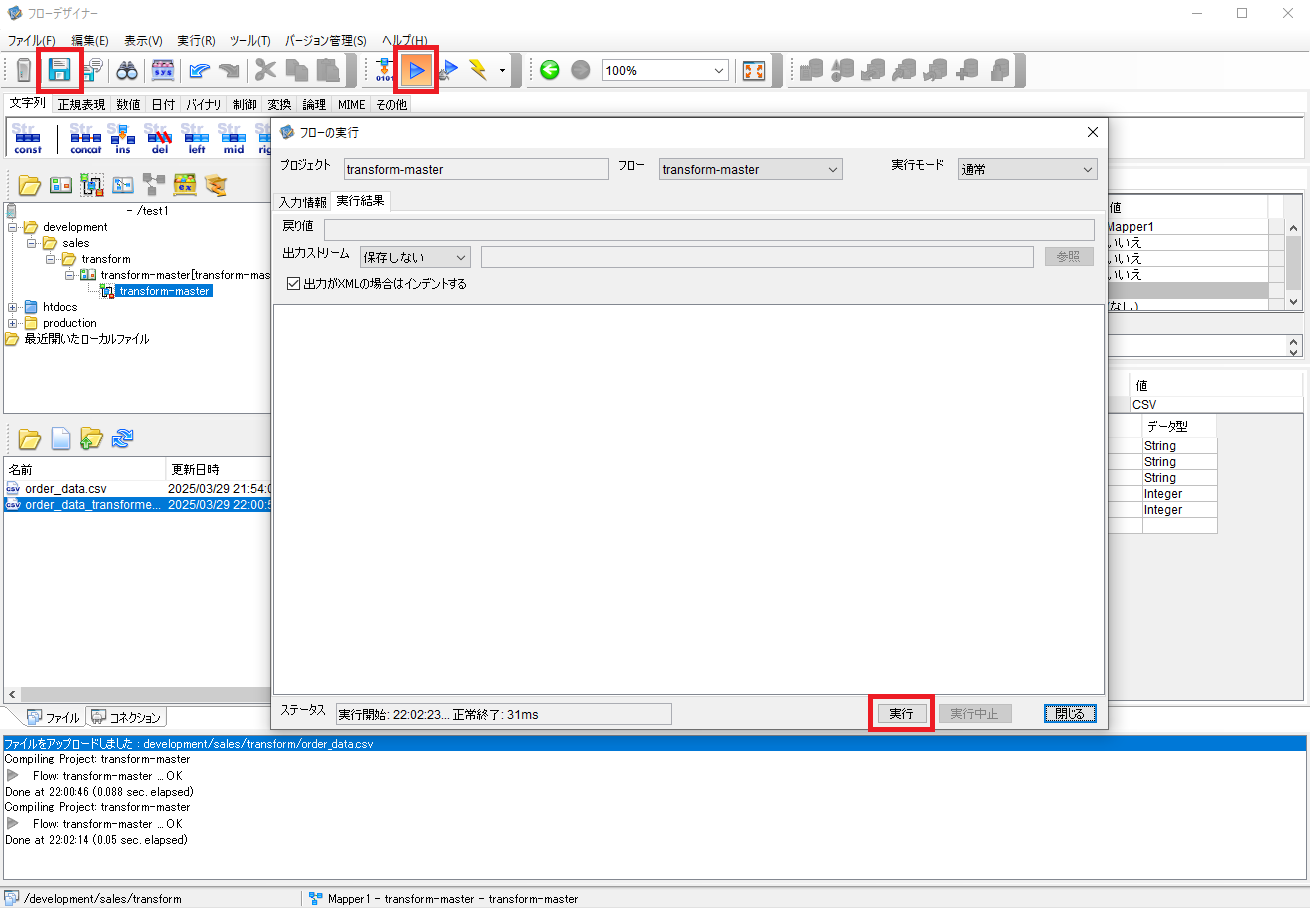Switch to the コネクション tab
The image size is (1310, 908).
[126, 717]
